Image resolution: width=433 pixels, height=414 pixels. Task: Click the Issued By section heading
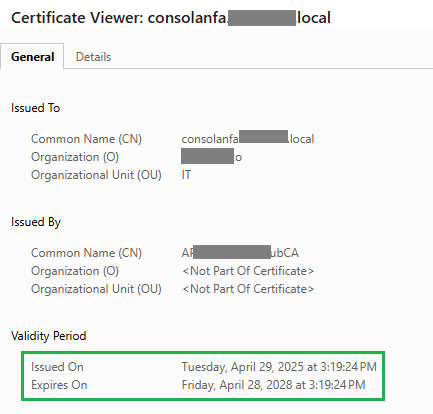click(x=36, y=222)
